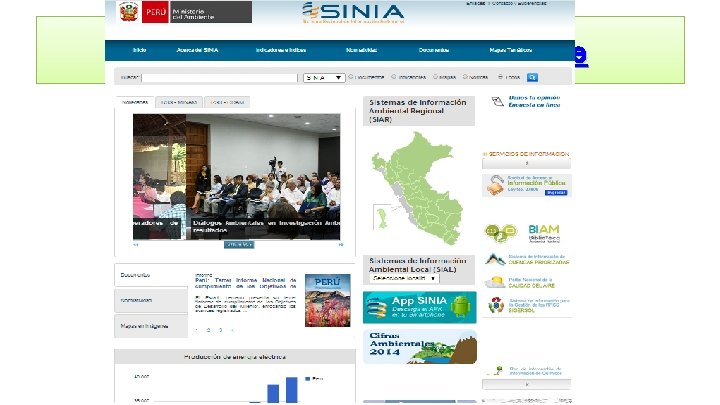Screen dimensions: 720x405
Task: Click the top-right Contacto header link
Action: tap(501, 3)
